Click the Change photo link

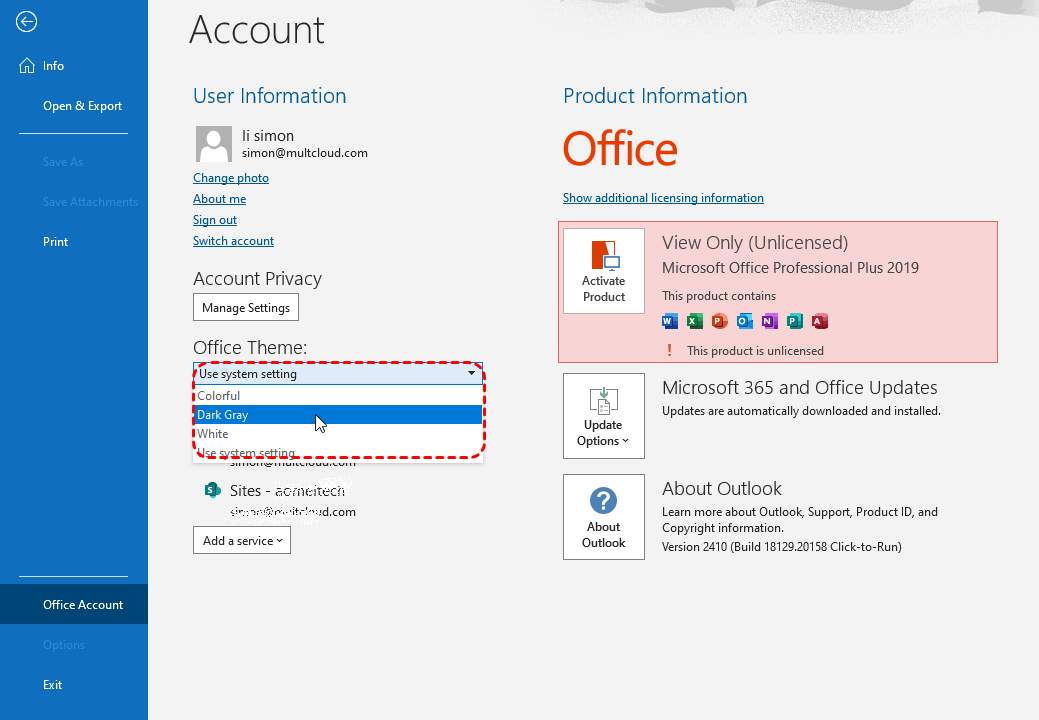tap(231, 178)
